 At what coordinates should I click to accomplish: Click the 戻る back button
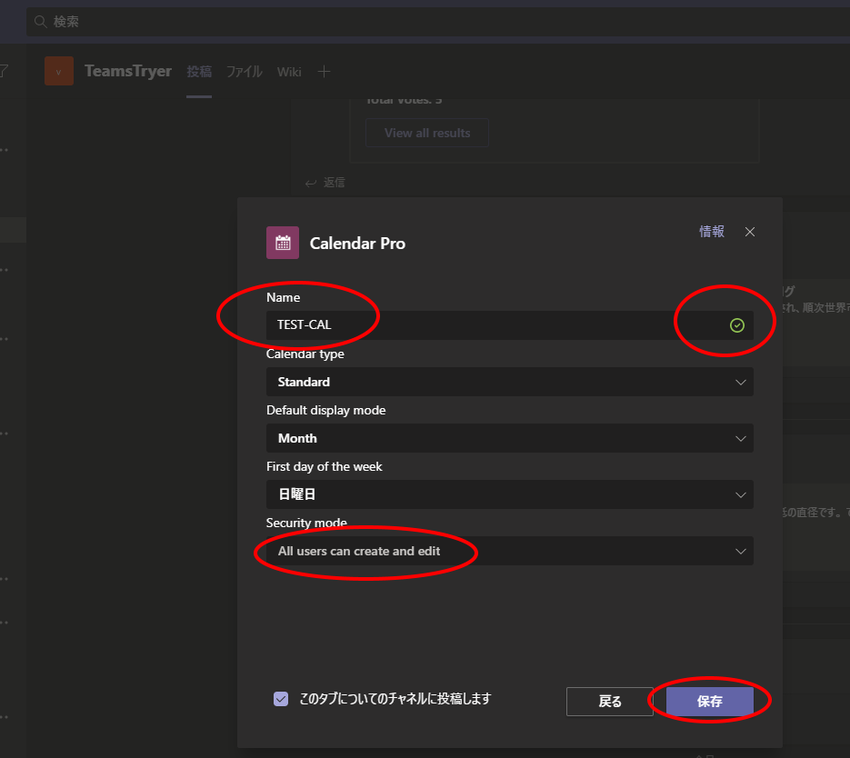610,702
